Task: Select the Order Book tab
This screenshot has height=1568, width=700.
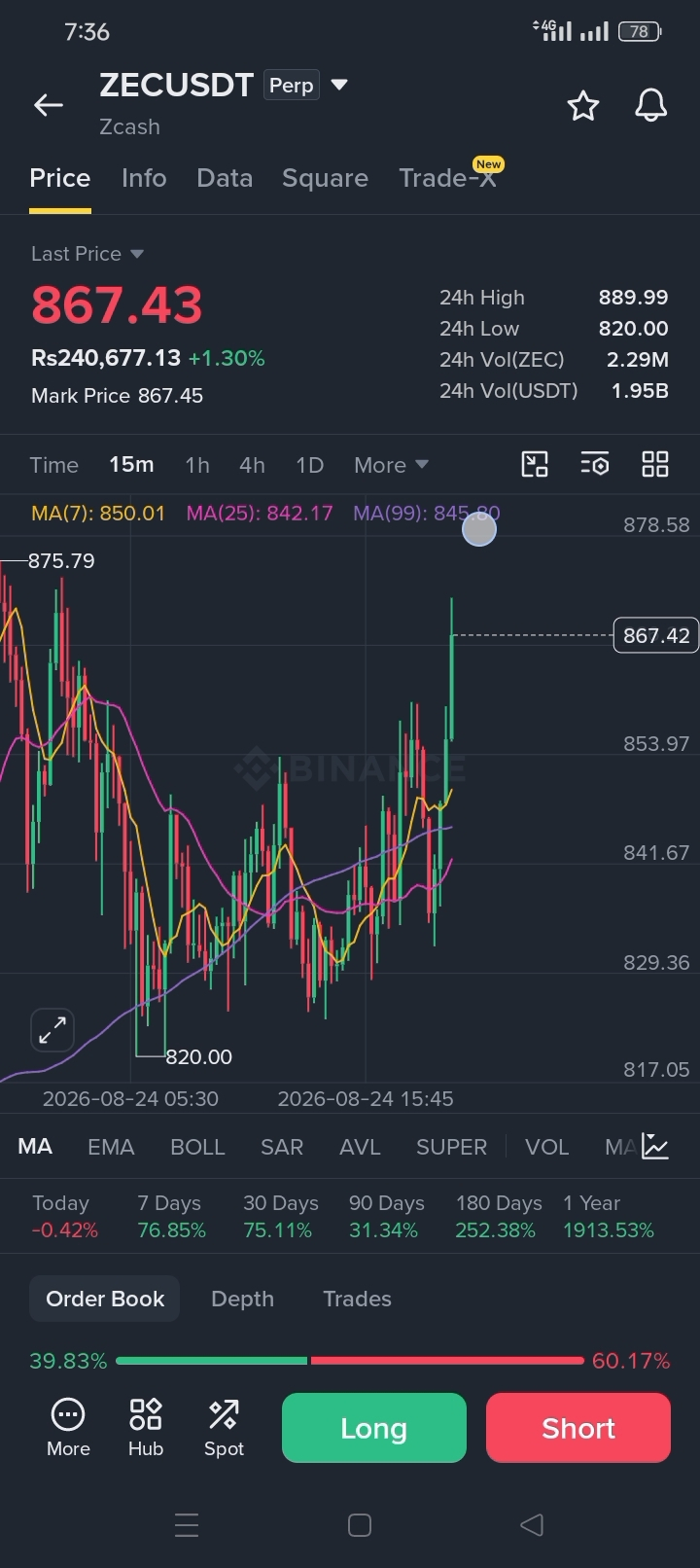Action: click(105, 1299)
